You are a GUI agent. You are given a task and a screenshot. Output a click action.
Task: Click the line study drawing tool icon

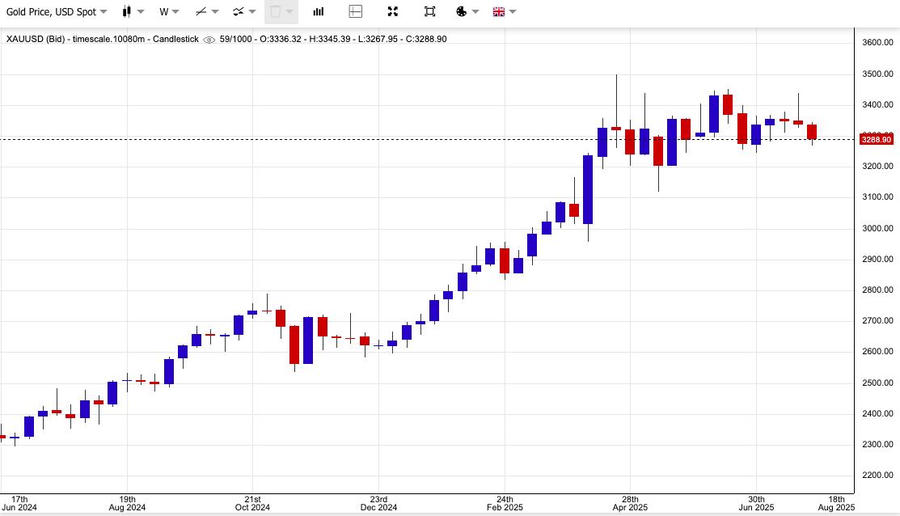[x=201, y=12]
